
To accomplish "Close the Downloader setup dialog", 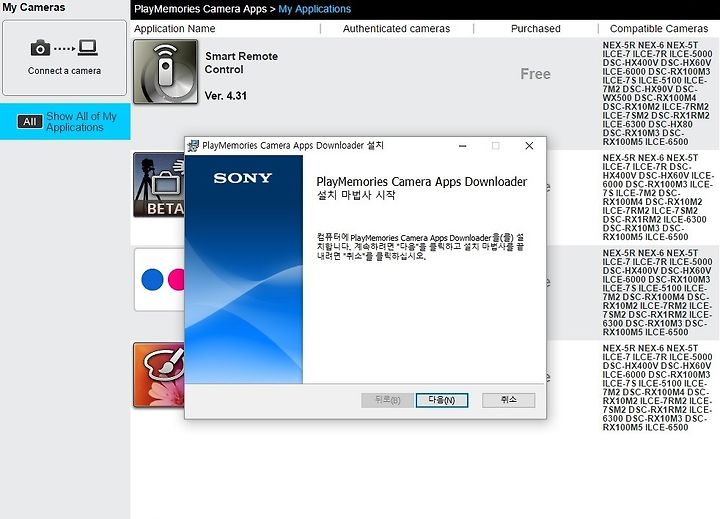I will 529,146.
